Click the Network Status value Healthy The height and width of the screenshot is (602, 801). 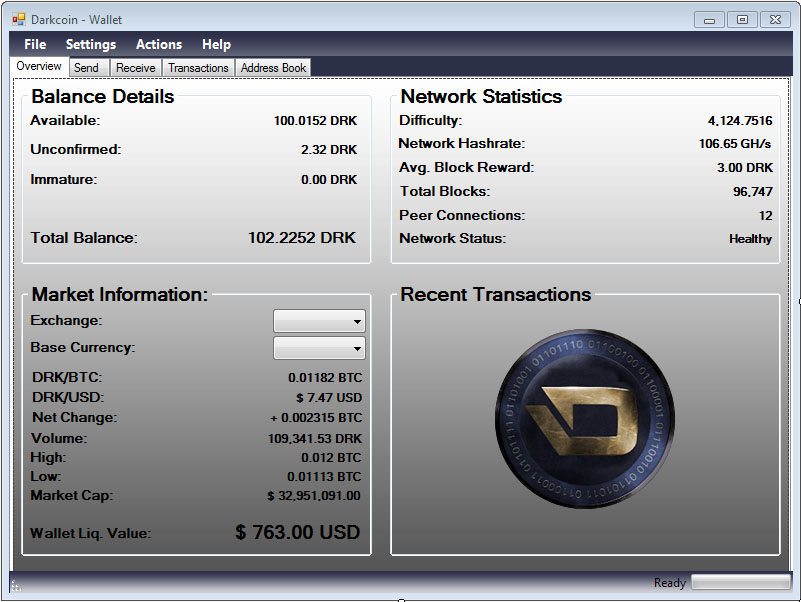[750, 239]
